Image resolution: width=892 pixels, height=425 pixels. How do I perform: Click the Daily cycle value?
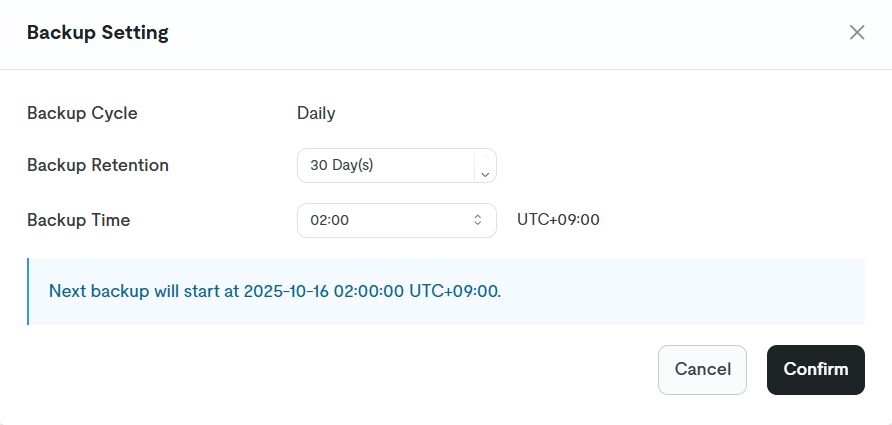(316, 113)
